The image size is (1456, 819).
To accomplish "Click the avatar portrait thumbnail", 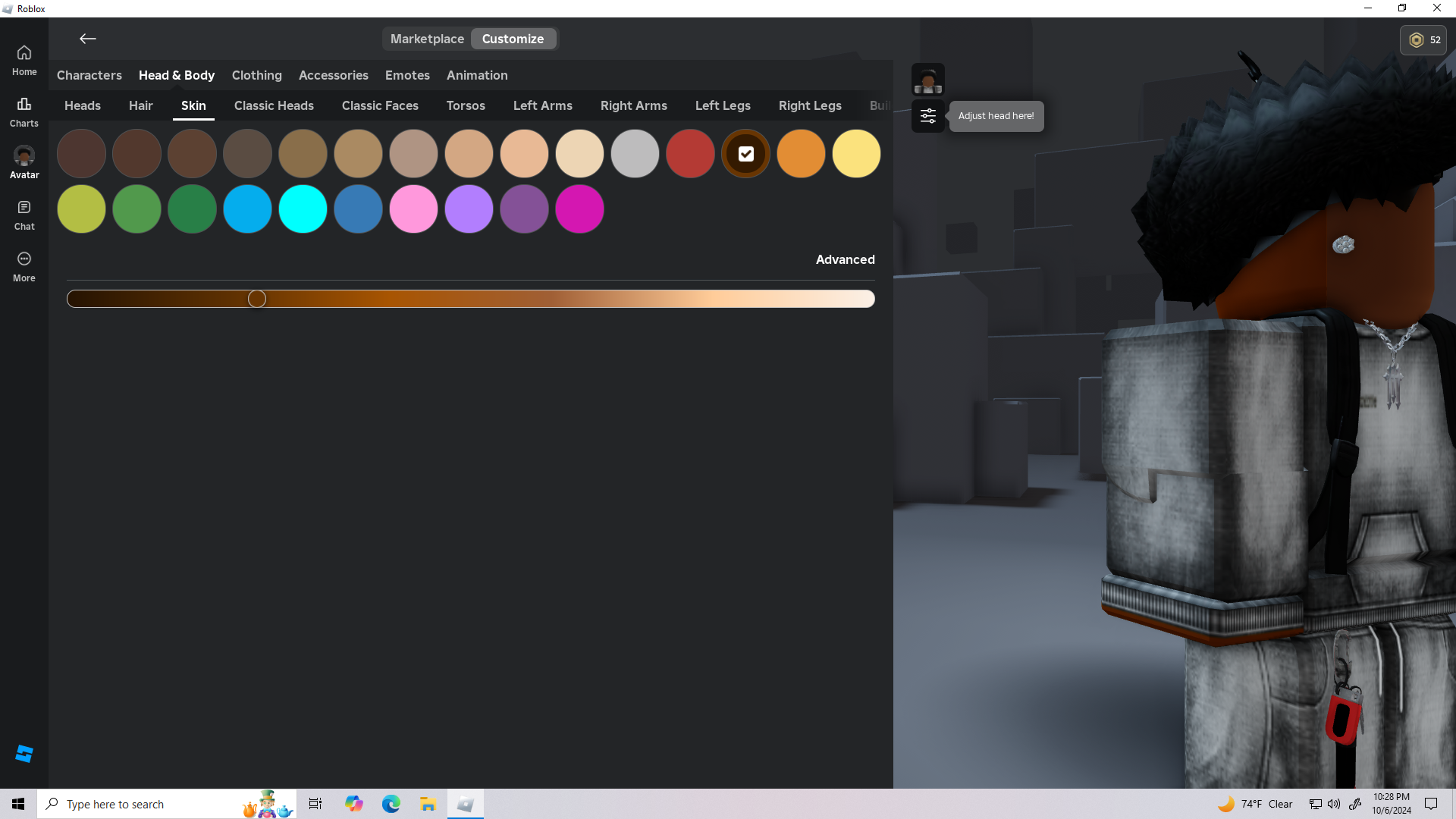I will [x=928, y=80].
